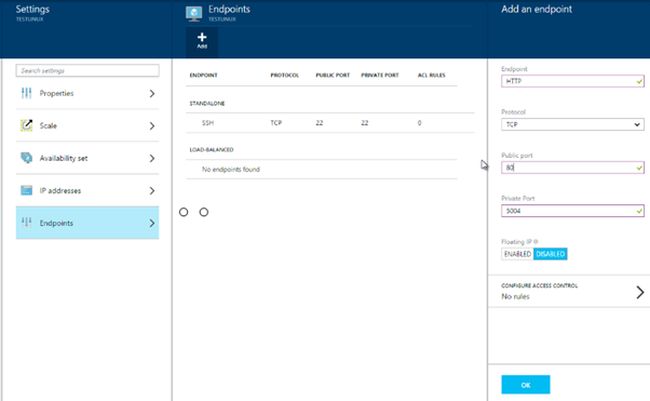
Task: Set Floating IP to Disabled
Action: coord(550,254)
